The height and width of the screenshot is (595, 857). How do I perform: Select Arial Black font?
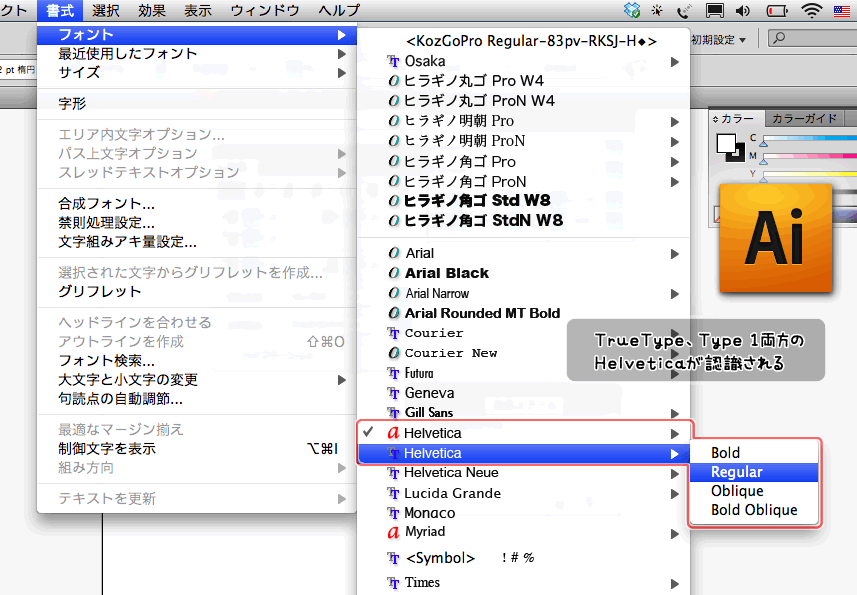pyautogui.click(x=524, y=273)
